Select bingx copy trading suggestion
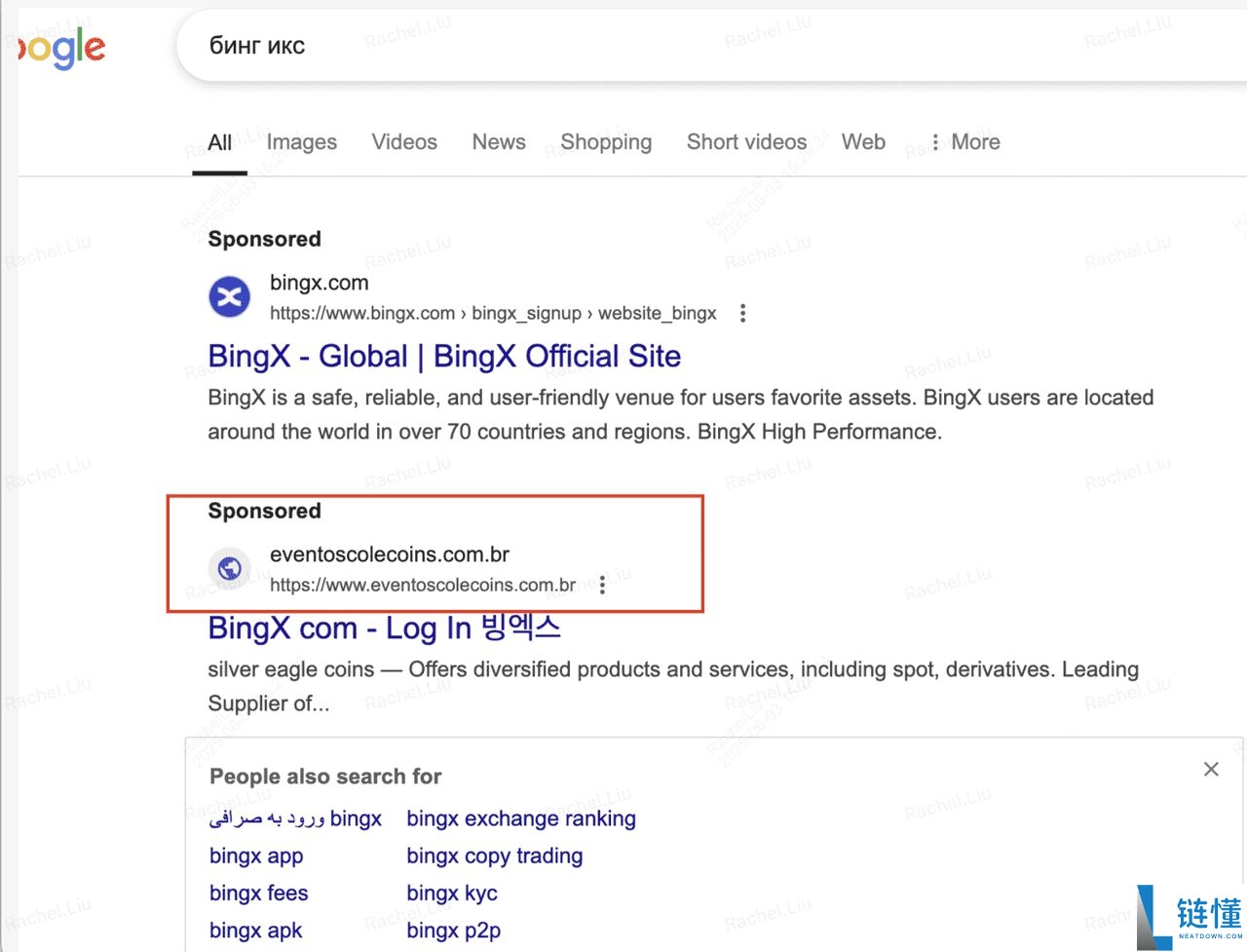Viewport: 1247px width, 952px height. (495, 856)
